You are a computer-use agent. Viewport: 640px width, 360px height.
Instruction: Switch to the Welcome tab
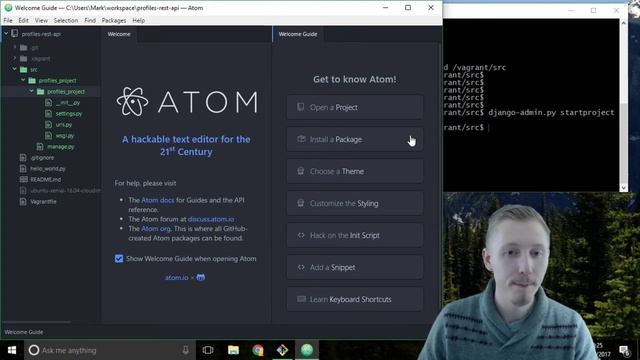(x=119, y=34)
